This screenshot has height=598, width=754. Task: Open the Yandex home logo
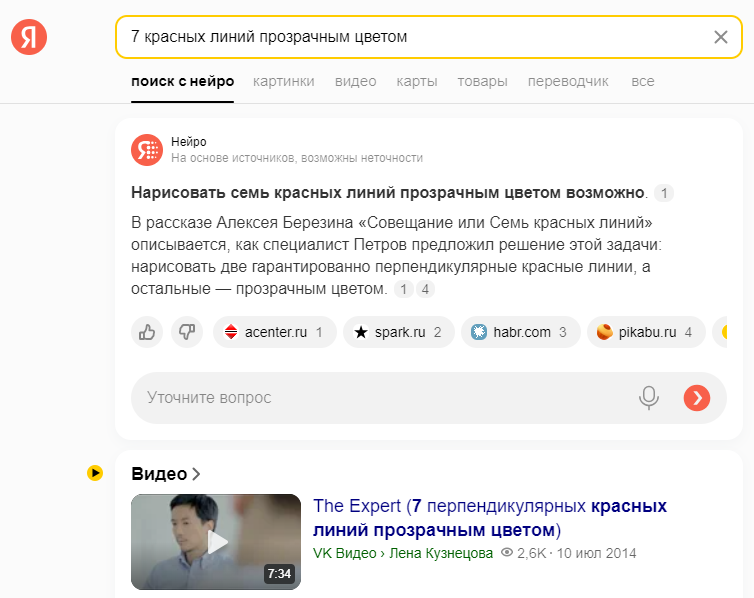click(29, 37)
